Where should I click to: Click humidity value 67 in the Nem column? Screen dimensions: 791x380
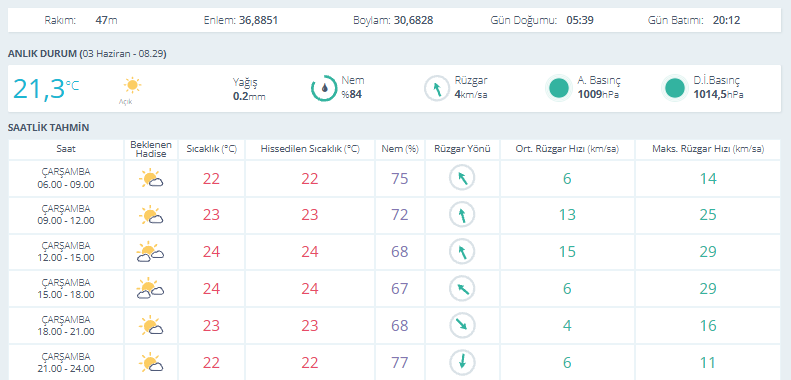pyautogui.click(x=400, y=289)
